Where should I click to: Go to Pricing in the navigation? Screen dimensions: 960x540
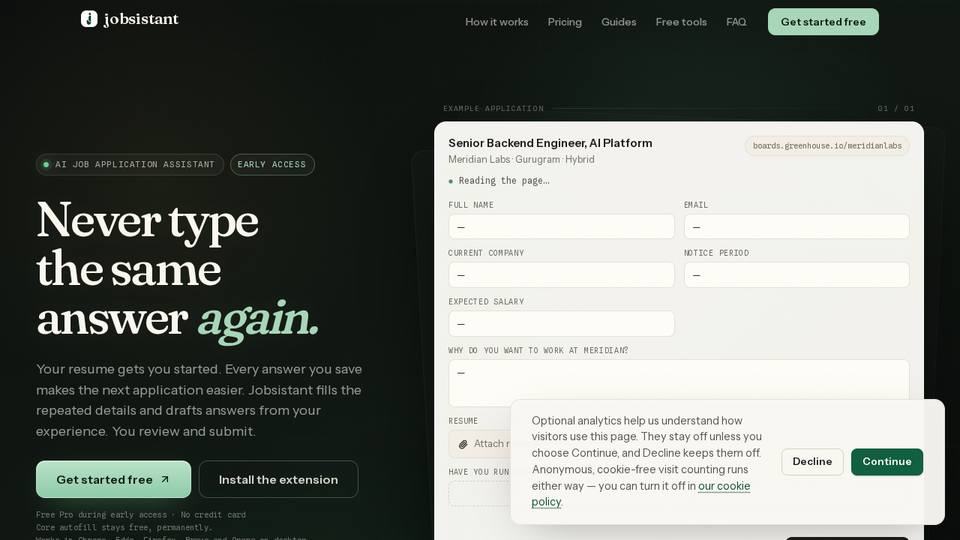pyautogui.click(x=564, y=22)
